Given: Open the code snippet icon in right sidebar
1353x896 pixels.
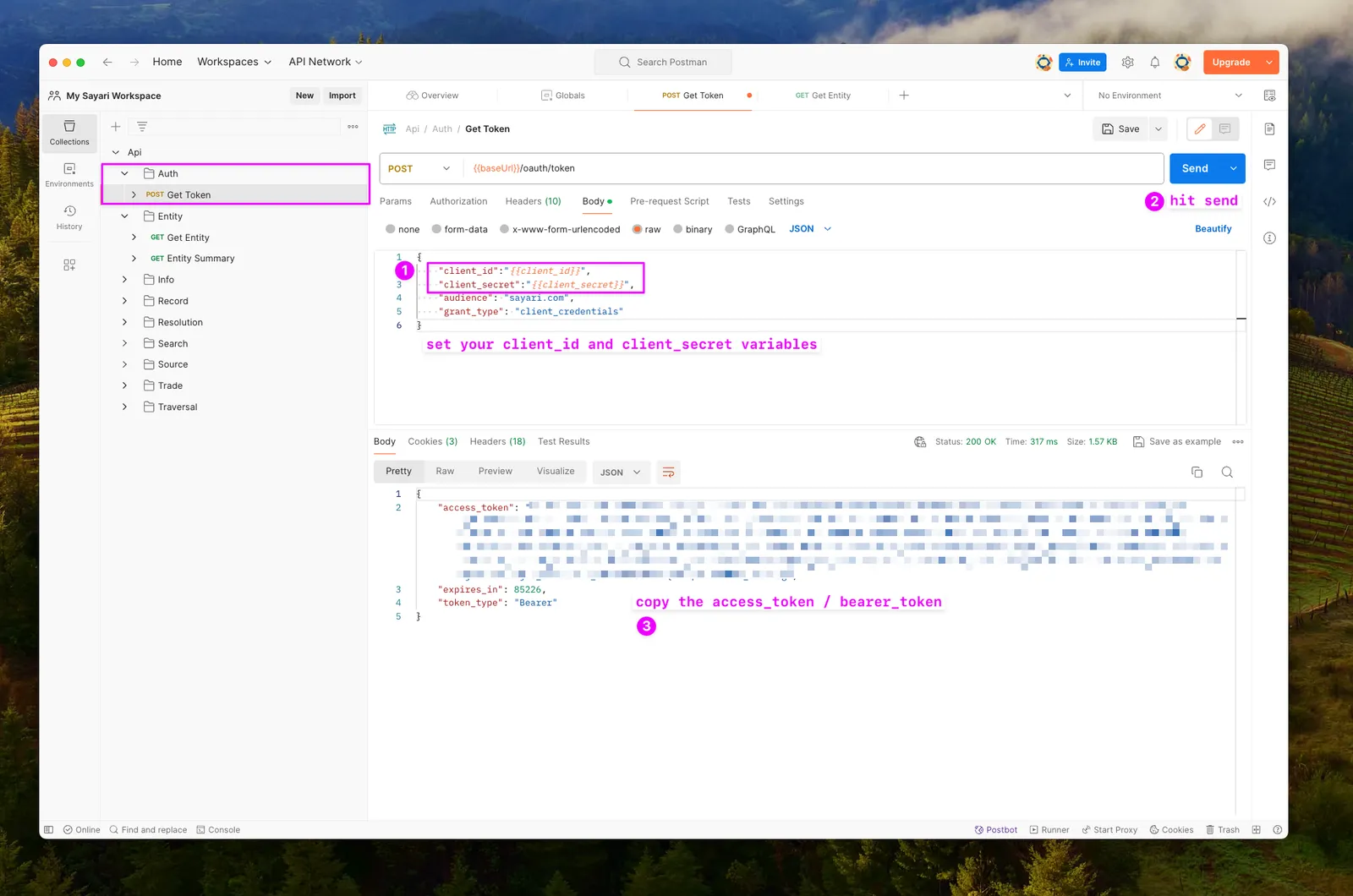Looking at the screenshot, I should tap(1269, 201).
